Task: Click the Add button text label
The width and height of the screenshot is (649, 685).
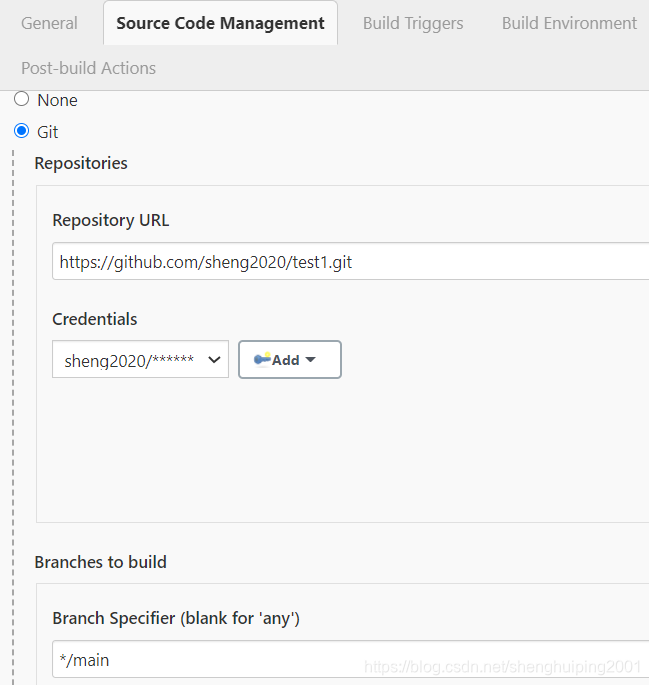Action: (x=286, y=360)
